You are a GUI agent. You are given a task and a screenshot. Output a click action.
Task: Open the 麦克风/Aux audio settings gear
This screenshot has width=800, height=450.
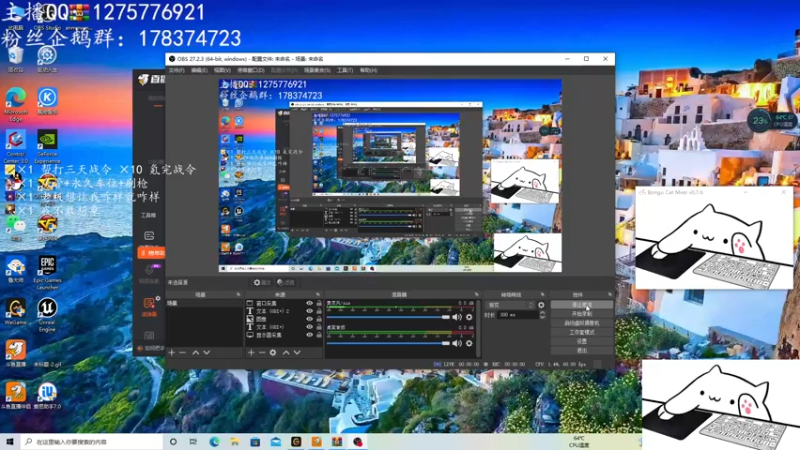(x=469, y=317)
